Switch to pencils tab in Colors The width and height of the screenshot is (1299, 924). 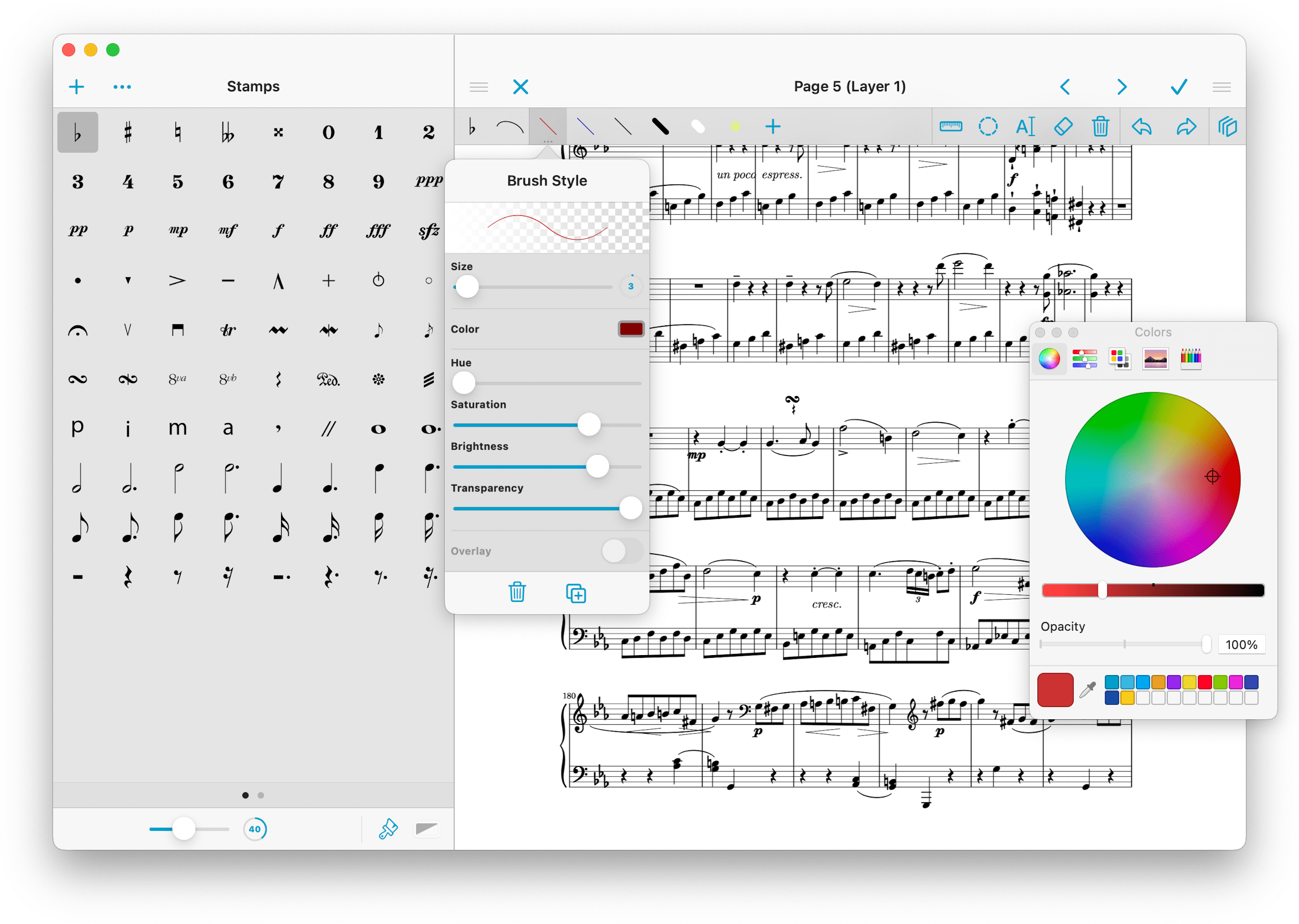click(x=1191, y=359)
